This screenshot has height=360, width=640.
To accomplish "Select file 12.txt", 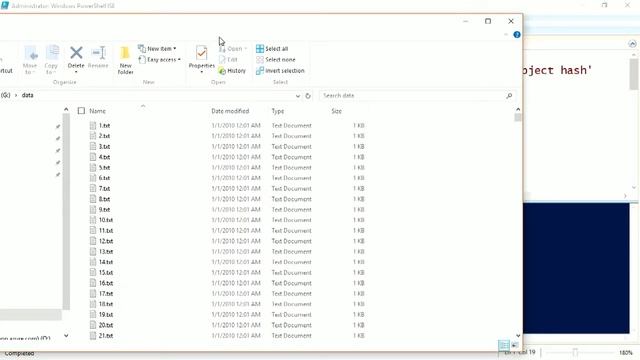I will point(106,241).
